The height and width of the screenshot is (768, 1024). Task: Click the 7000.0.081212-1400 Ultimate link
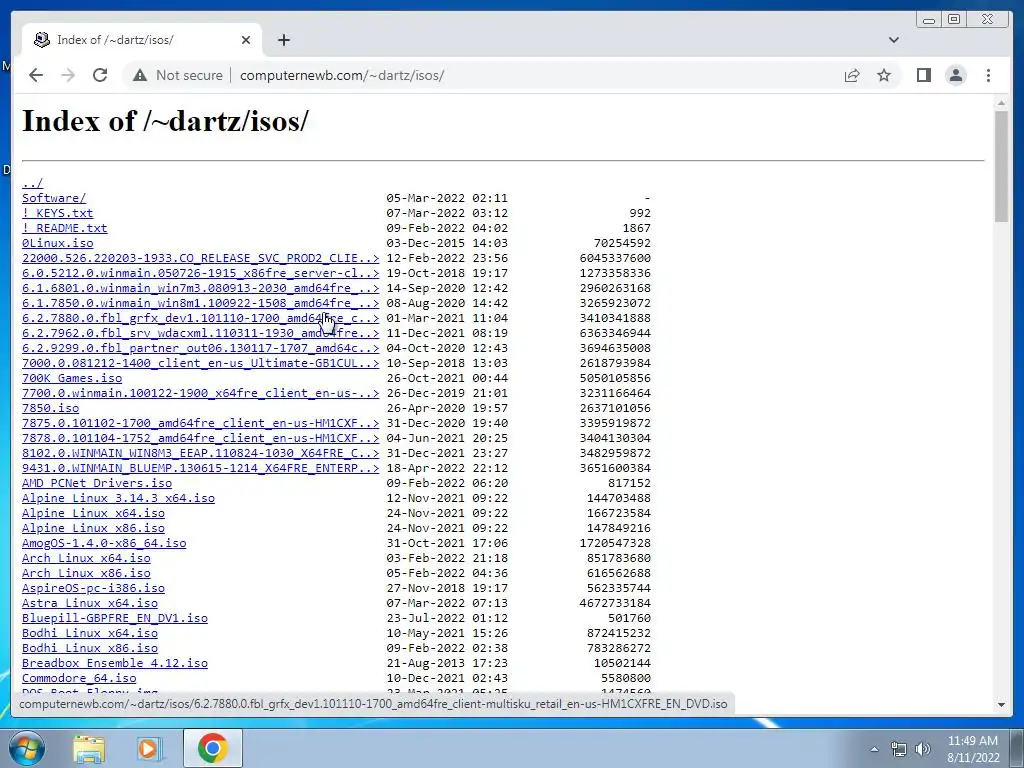(x=200, y=363)
